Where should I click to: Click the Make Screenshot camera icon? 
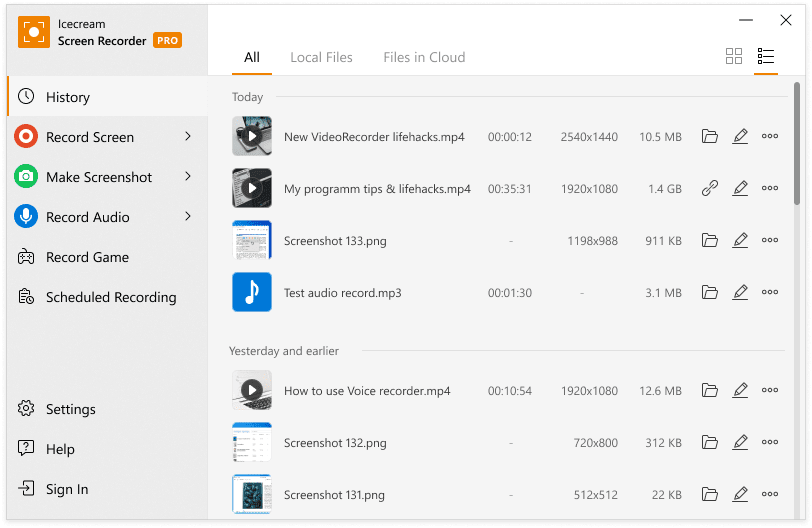[26, 177]
